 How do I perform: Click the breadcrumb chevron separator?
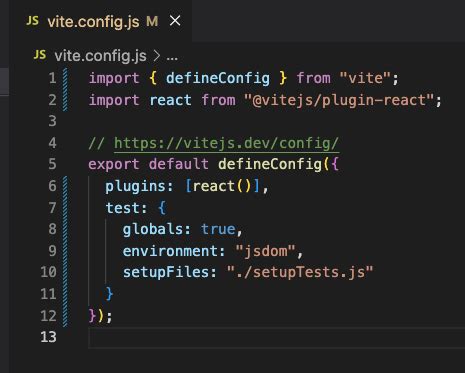(x=157, y=56)
